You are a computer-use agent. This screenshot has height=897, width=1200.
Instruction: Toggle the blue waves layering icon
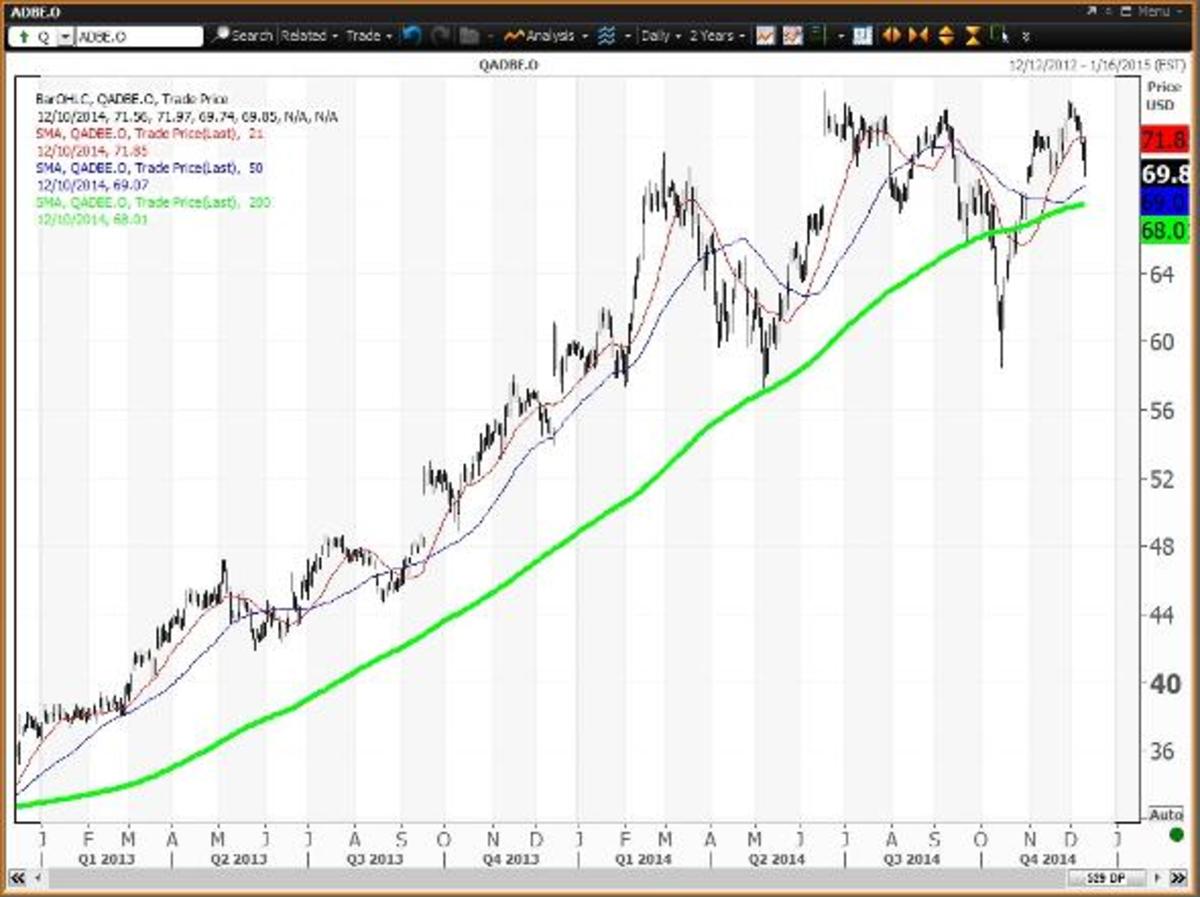606,36
